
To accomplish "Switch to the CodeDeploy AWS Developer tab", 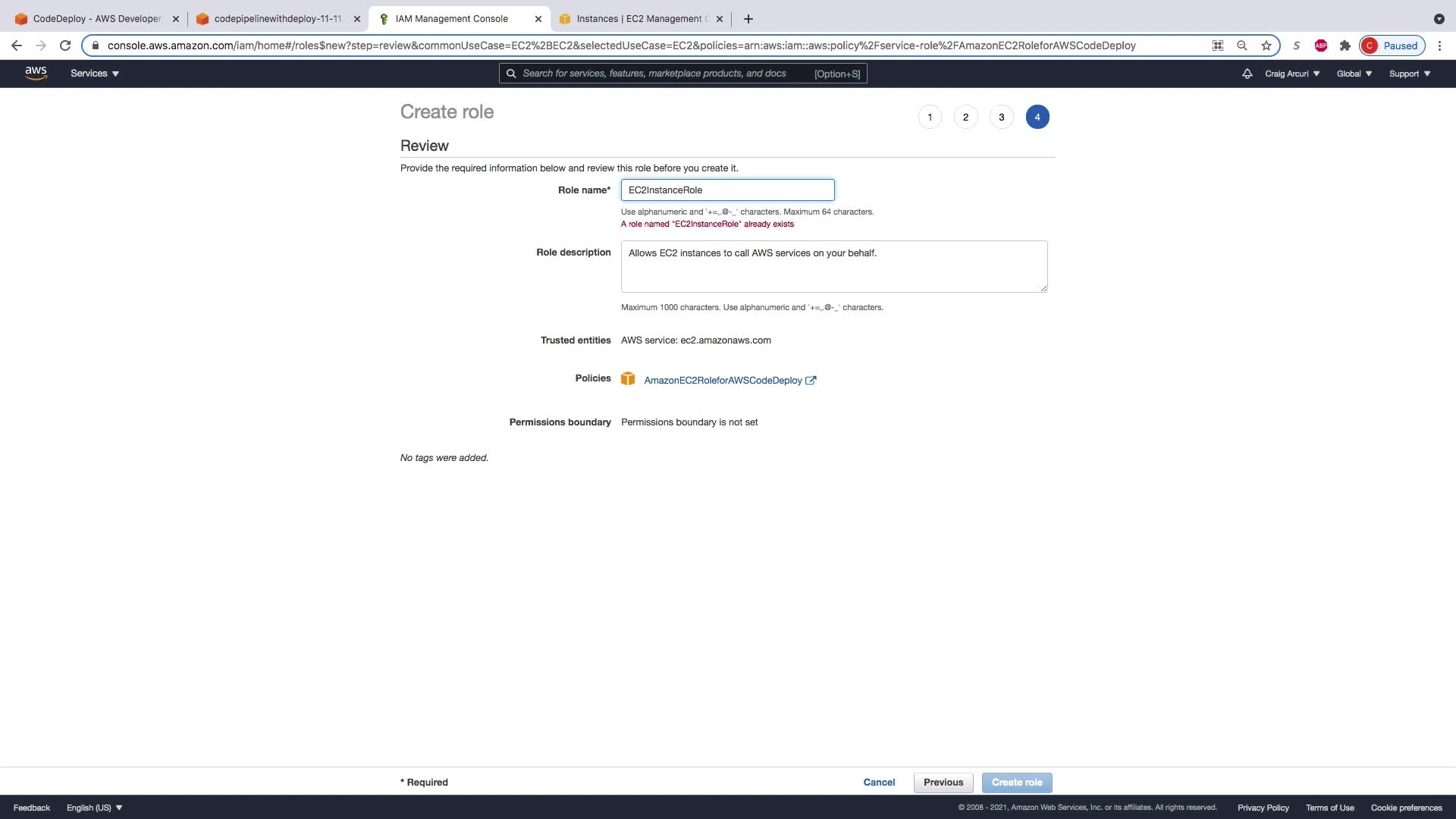I will click(x=96, y=19).
